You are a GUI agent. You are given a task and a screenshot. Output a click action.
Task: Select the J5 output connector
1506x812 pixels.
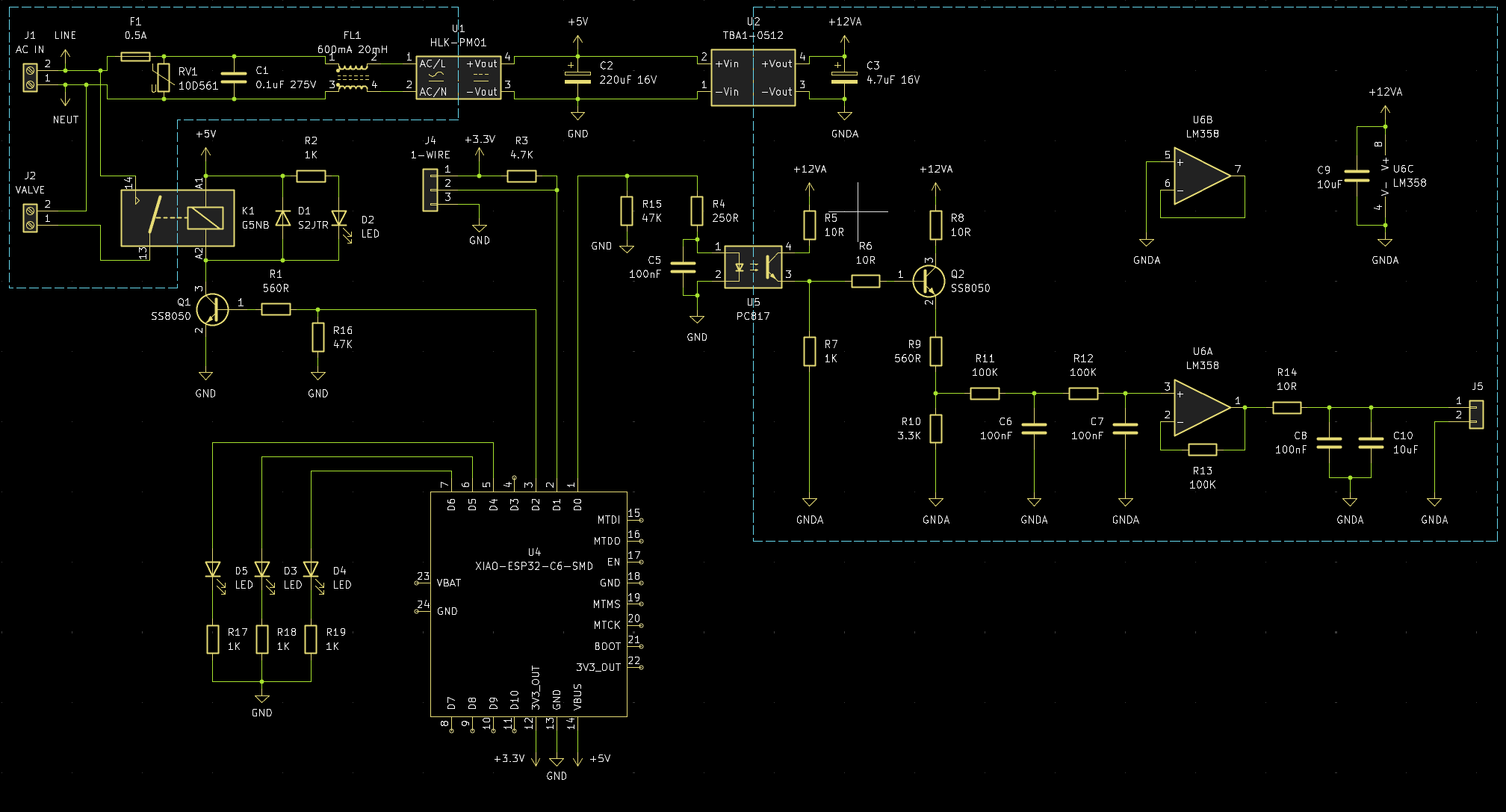[1476, 415]
